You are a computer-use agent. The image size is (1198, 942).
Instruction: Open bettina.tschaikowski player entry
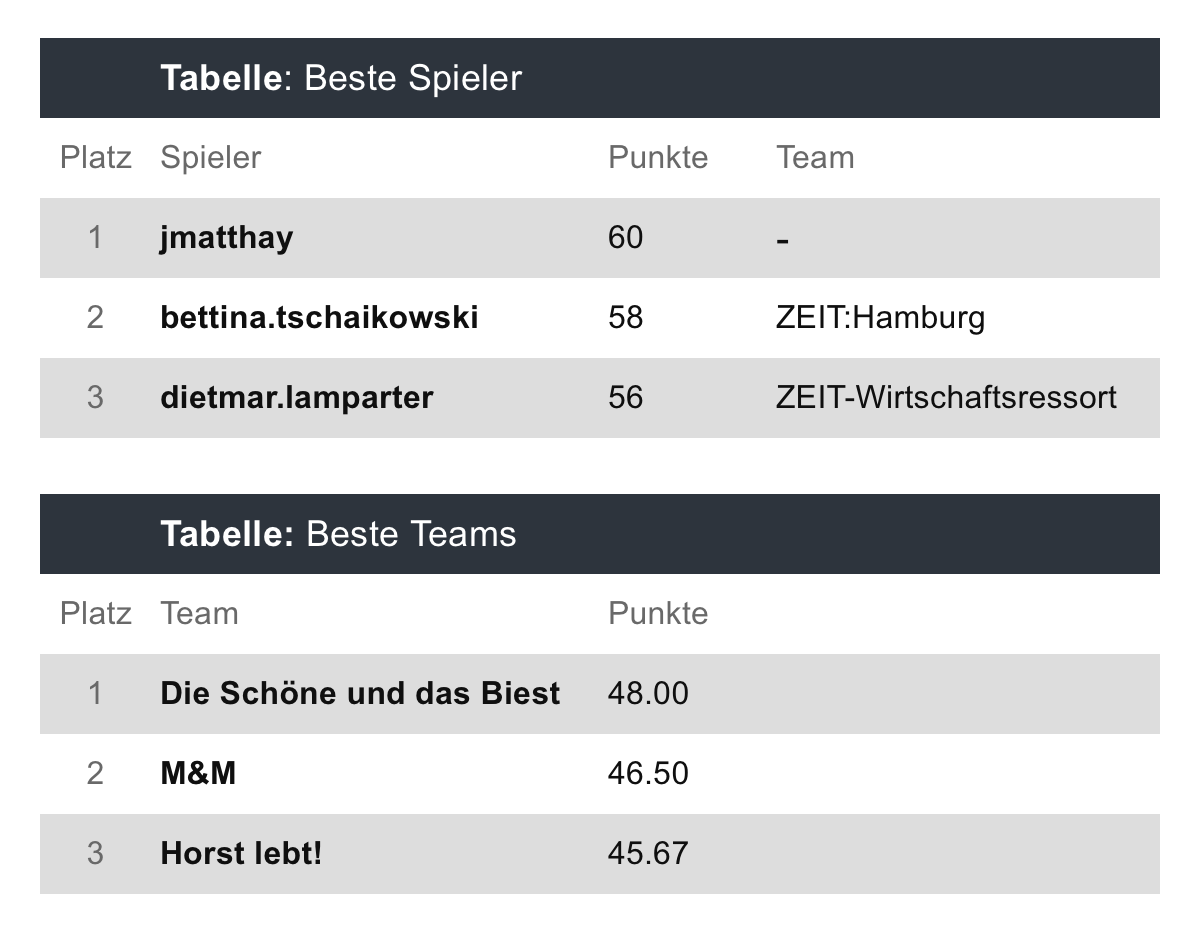(319, 318)
